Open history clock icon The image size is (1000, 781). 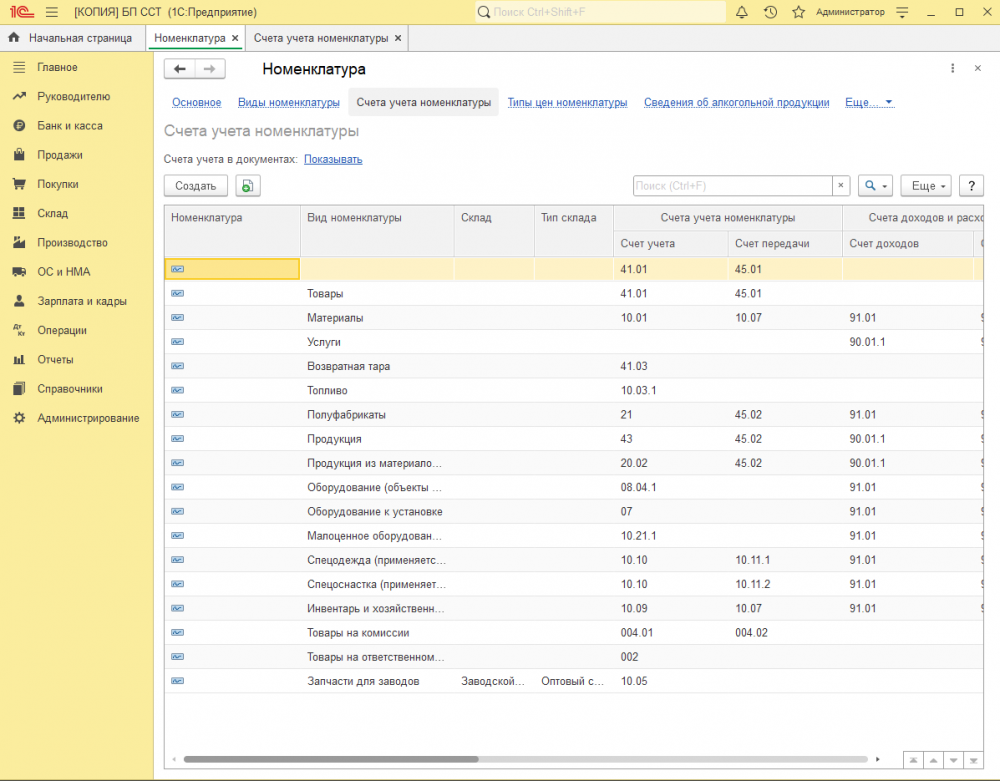770,12
